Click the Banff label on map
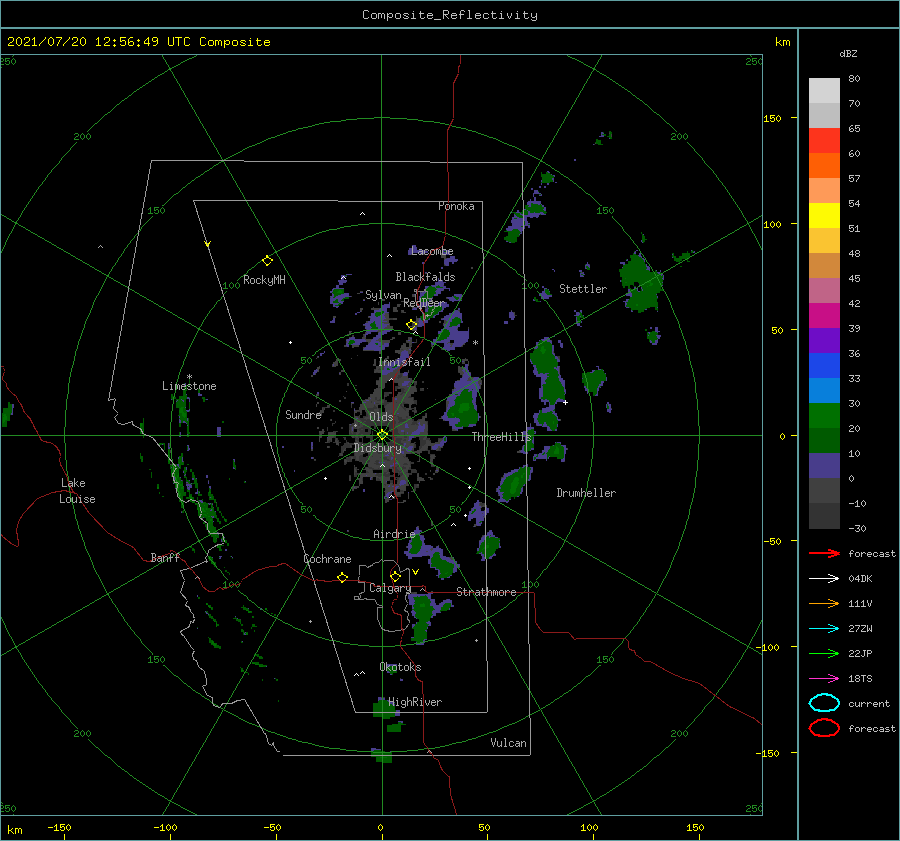Screen dimensions: 900x841 point(165,557)
